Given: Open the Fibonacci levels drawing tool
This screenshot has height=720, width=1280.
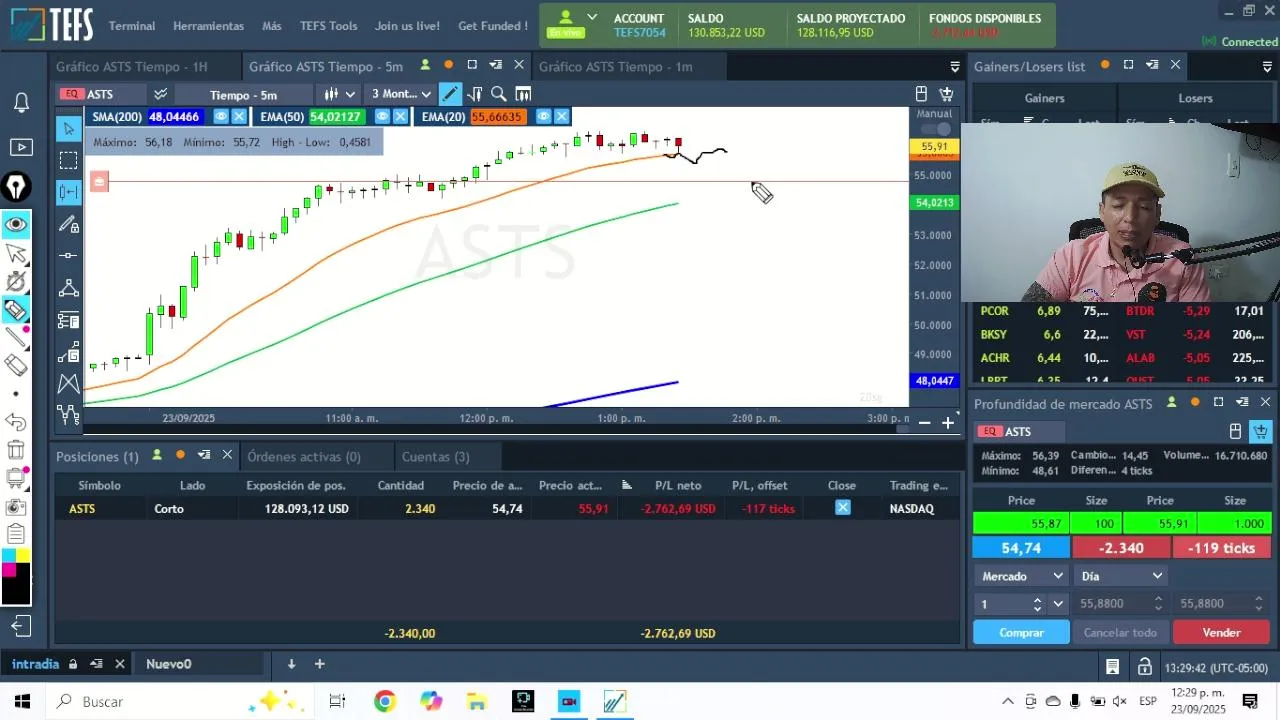Looking at the screenshot, I should point(68,320).
